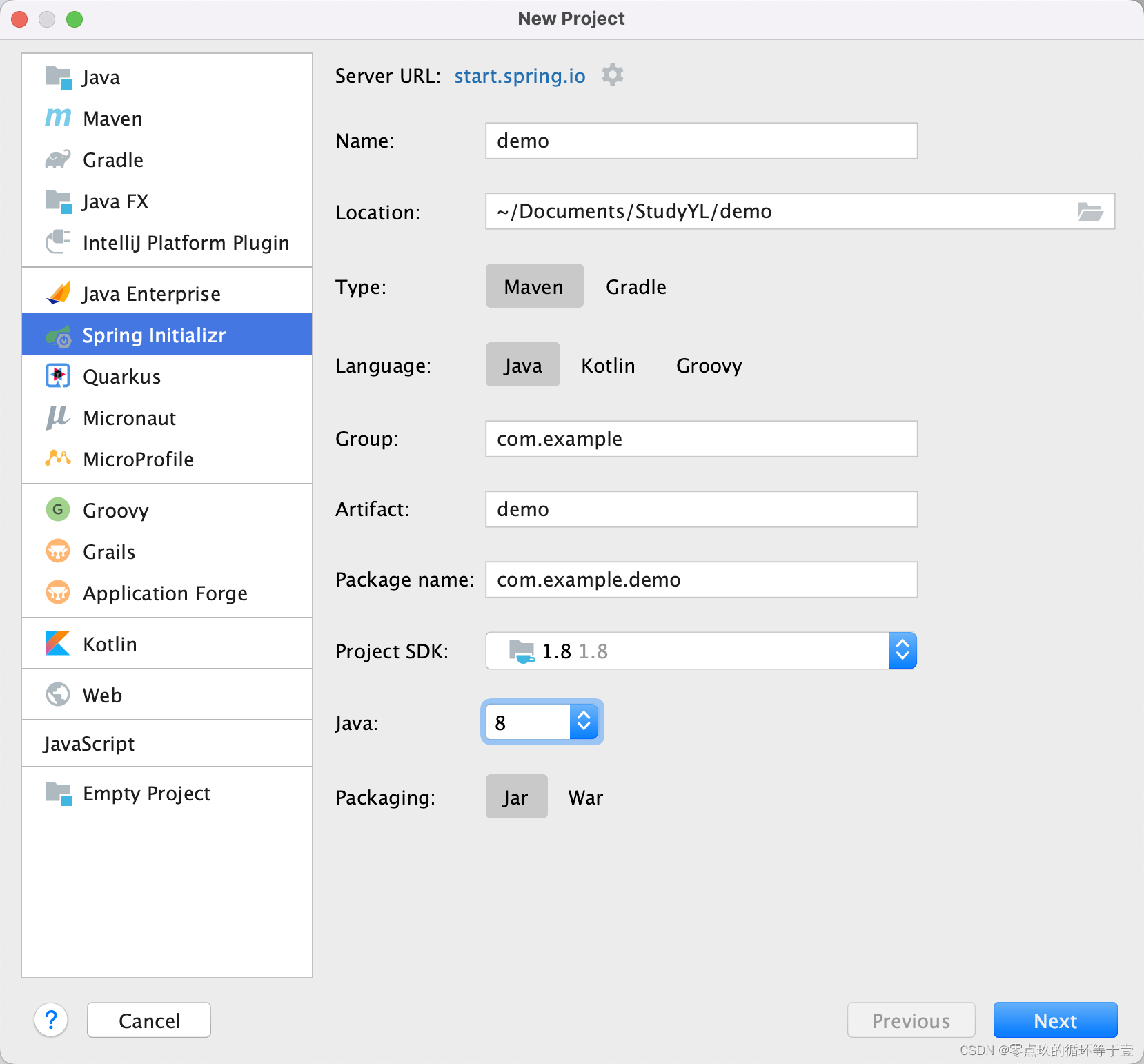Select Micronaut generator in the list
The image size is (1144, 1064).
167,418
